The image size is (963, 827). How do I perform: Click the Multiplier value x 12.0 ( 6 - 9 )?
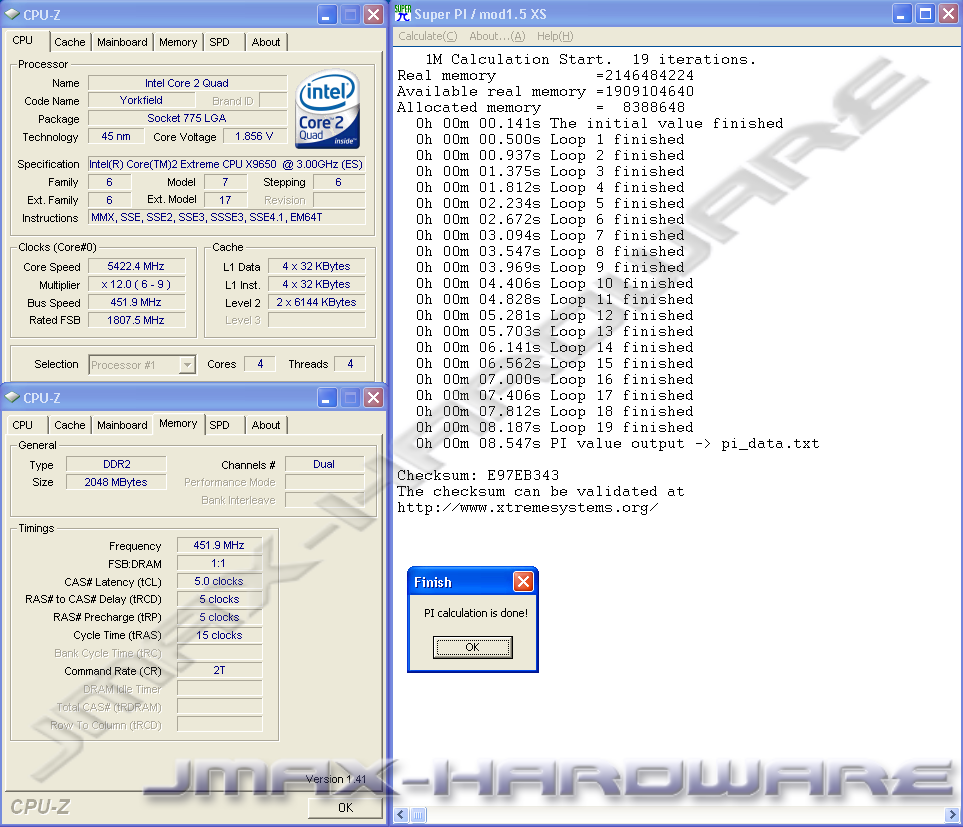pos(136,284)
